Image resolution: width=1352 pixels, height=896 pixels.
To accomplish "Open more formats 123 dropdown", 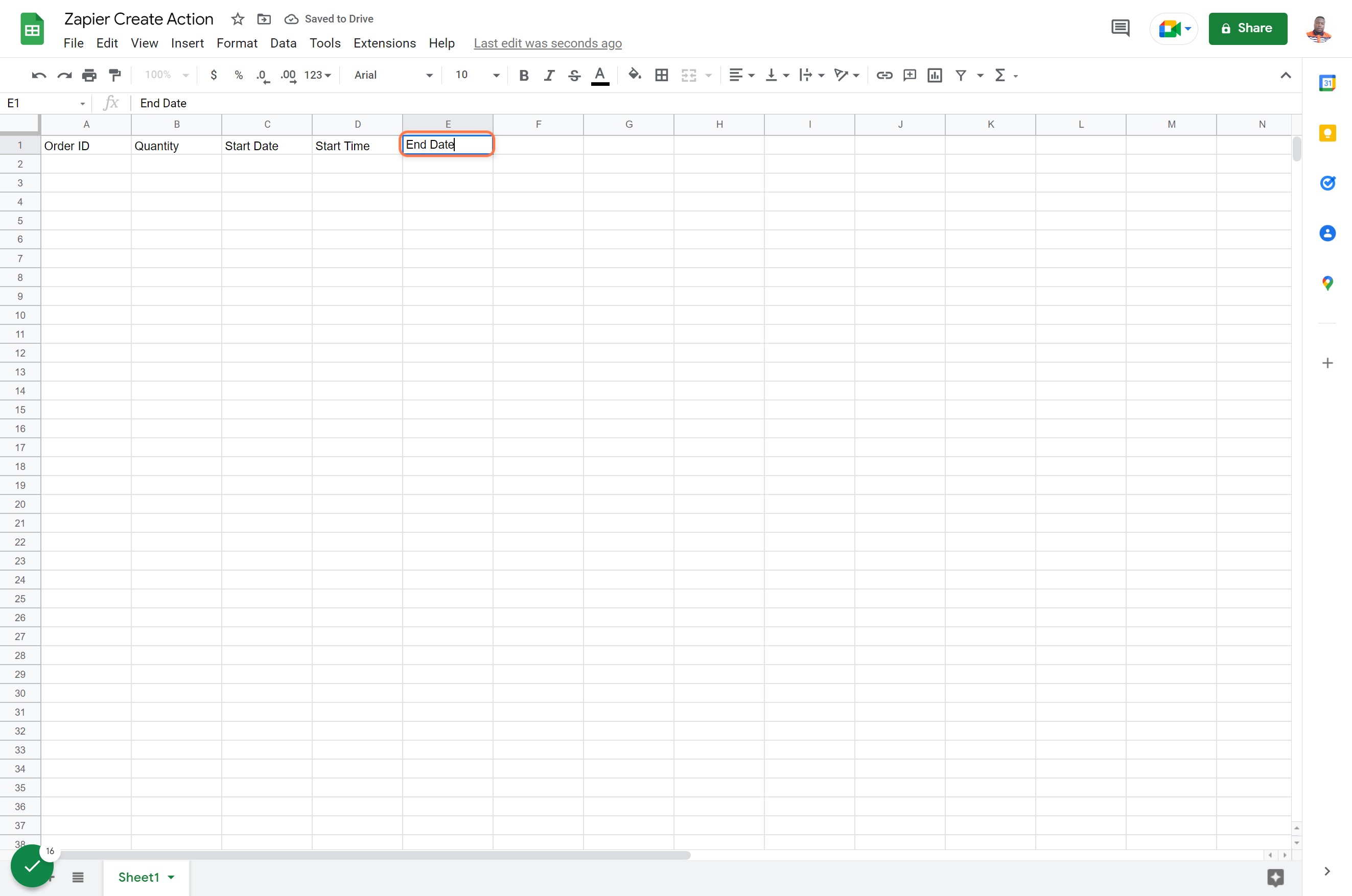I will pyautogui.click(x=318, y=75).
